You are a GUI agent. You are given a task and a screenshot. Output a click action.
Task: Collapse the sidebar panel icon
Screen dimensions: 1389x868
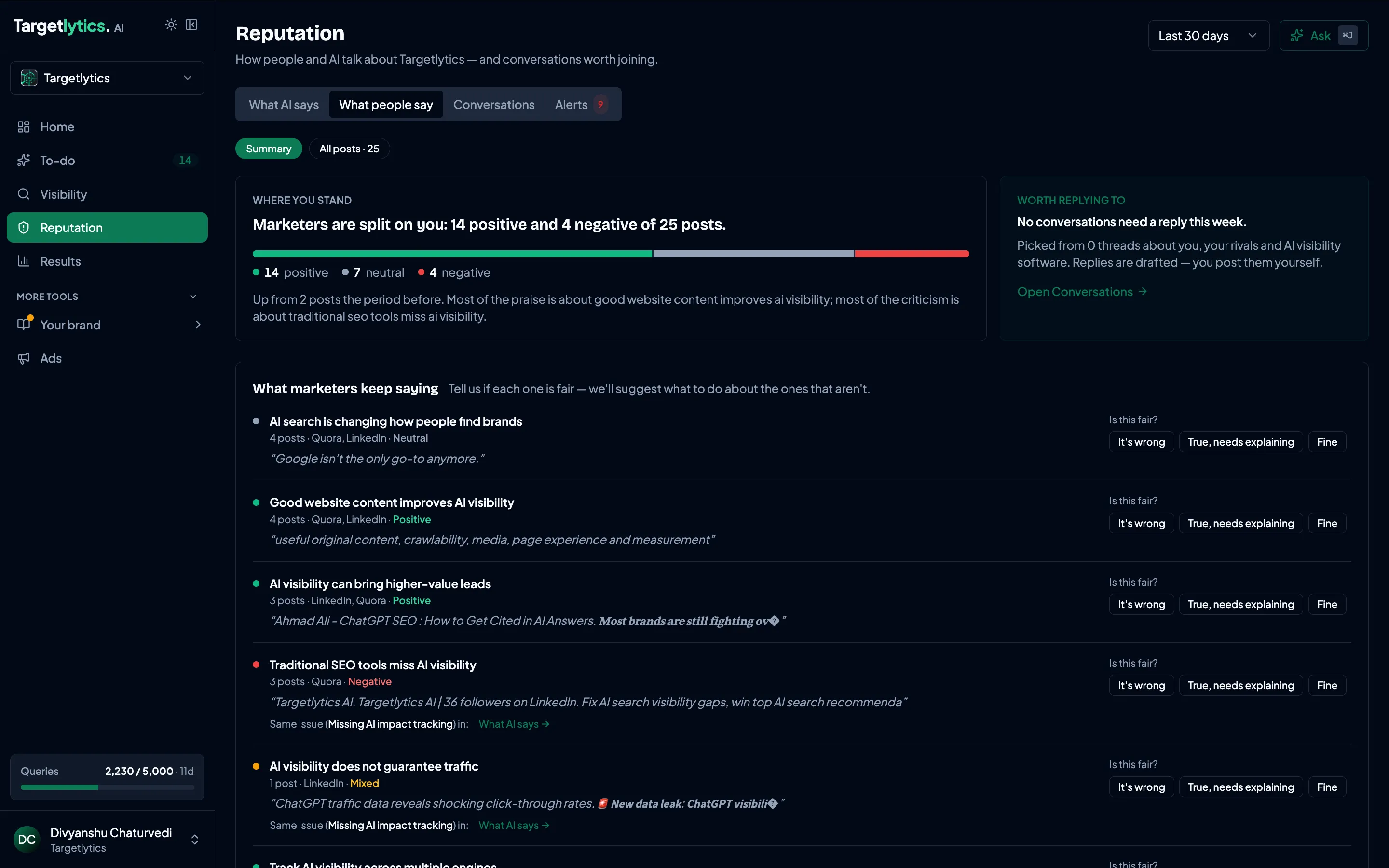(191, 25)
